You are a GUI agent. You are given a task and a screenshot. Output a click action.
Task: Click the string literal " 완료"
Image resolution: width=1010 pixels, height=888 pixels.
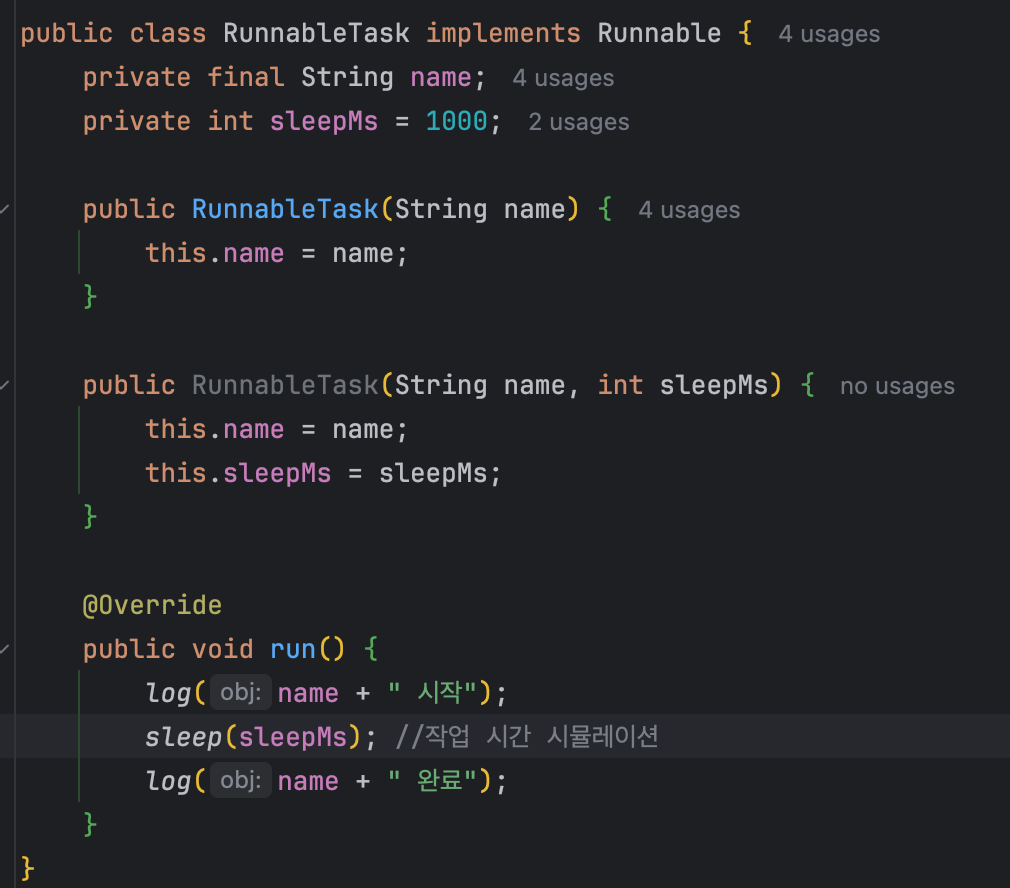432,780
